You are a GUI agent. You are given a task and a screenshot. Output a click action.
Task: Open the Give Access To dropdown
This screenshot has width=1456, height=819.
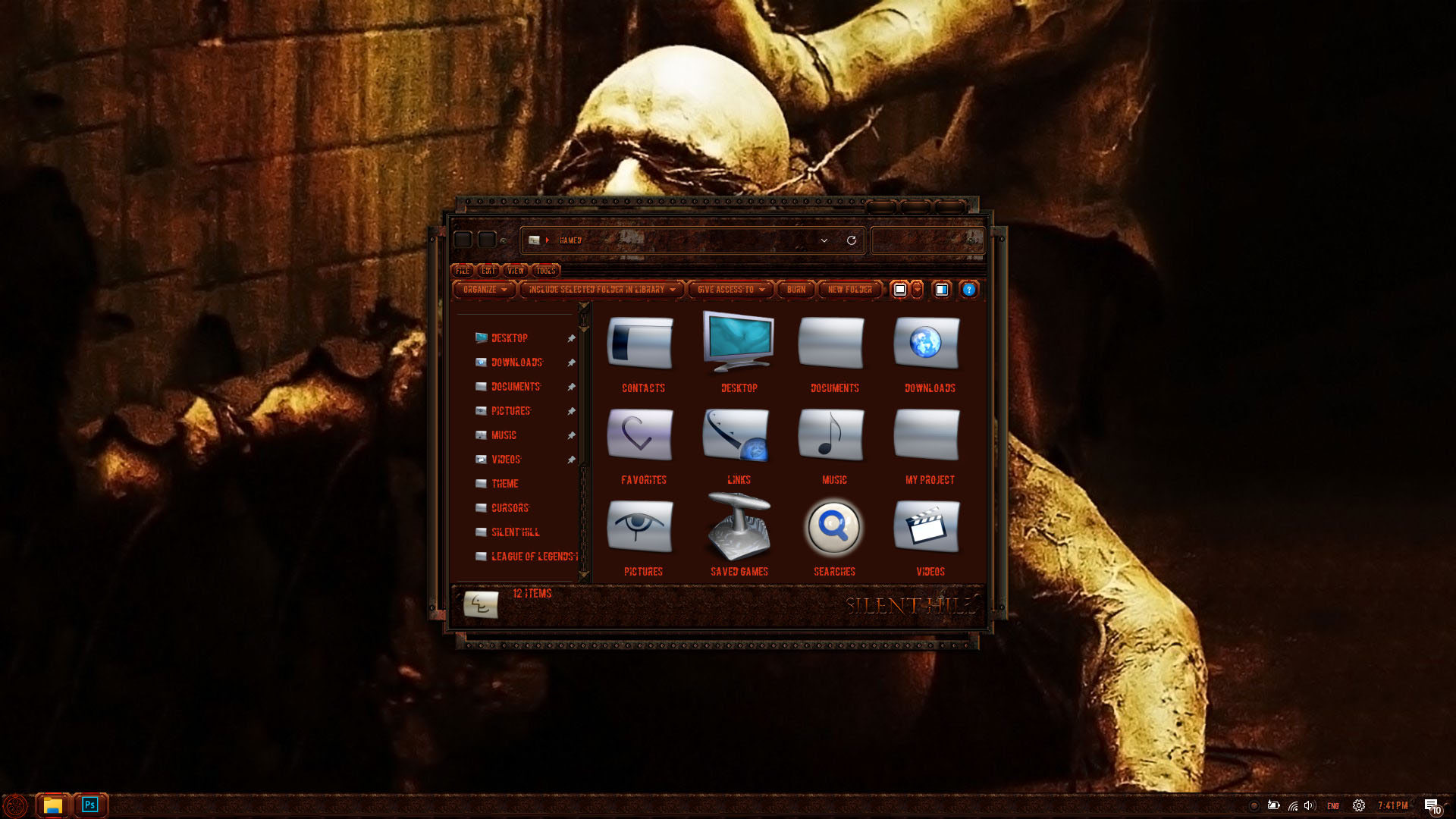pos(730,290)
